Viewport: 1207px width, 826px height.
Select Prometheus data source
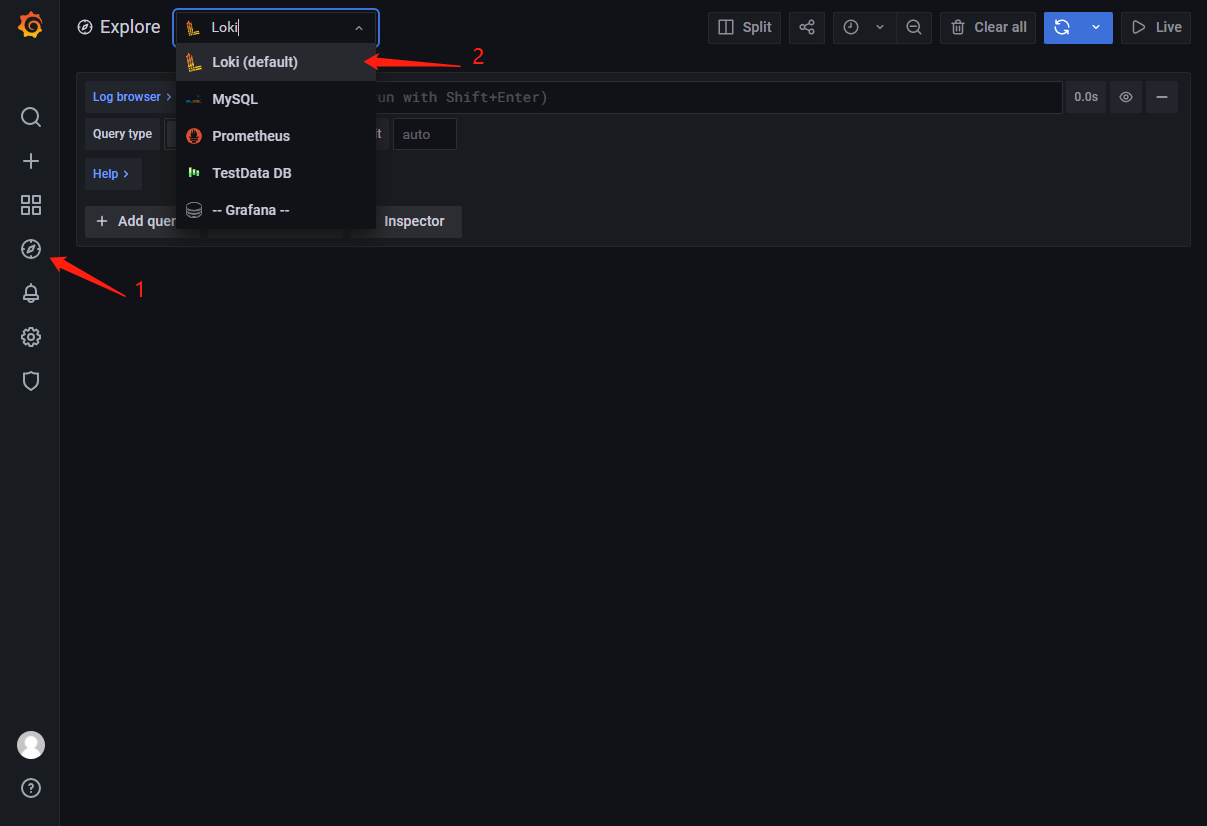276,136
